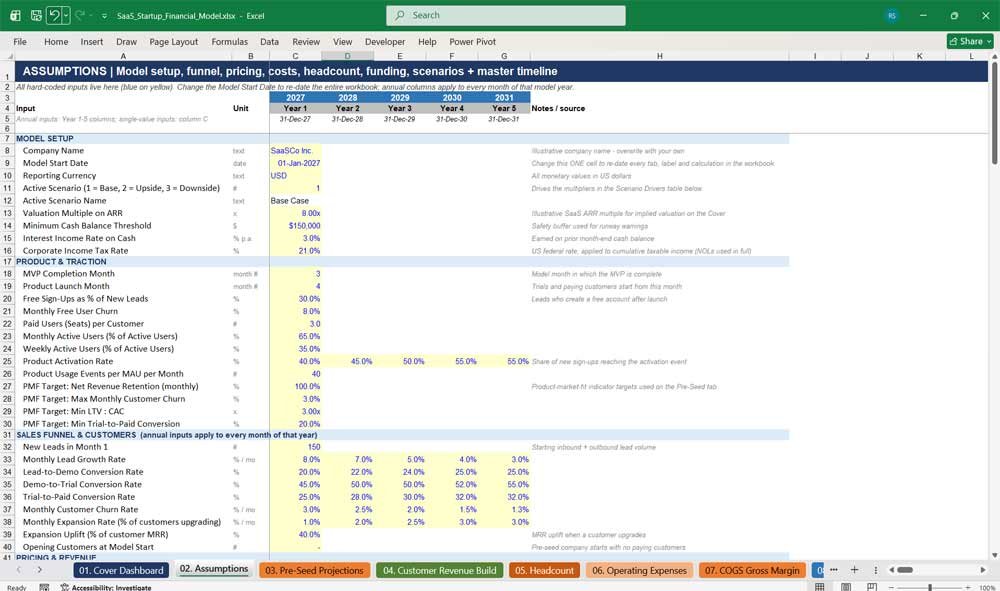Select the '$150,000' minimum cash cell
Viewport: 1000px width, 591px height.
click(295, 226)
